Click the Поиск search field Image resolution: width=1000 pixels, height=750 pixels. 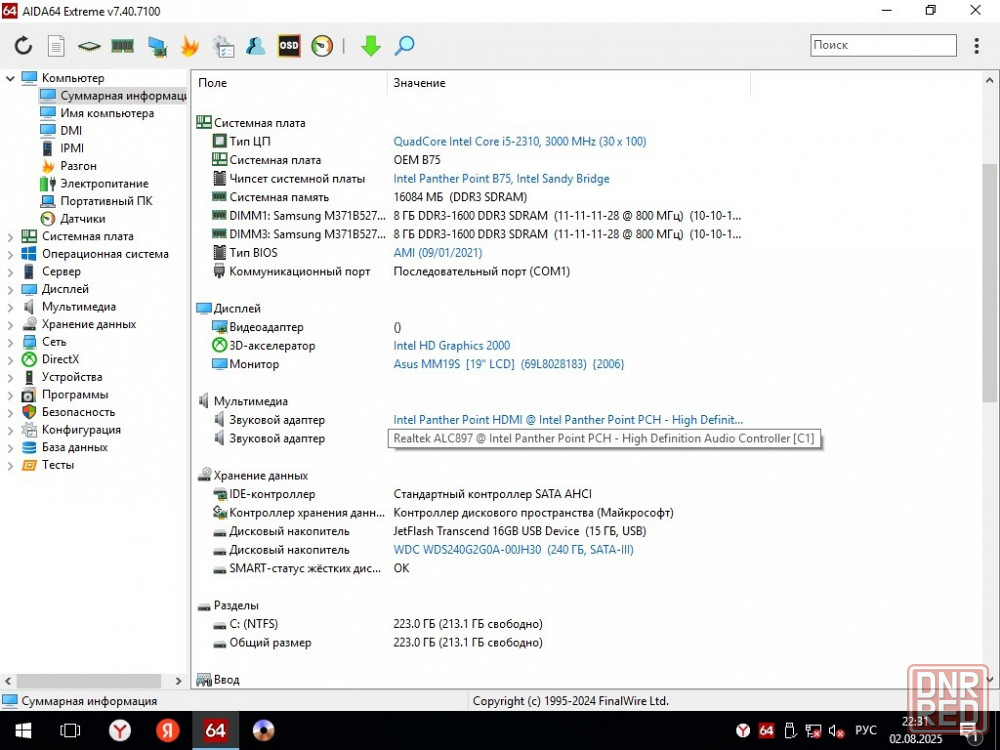pos(883,45)
